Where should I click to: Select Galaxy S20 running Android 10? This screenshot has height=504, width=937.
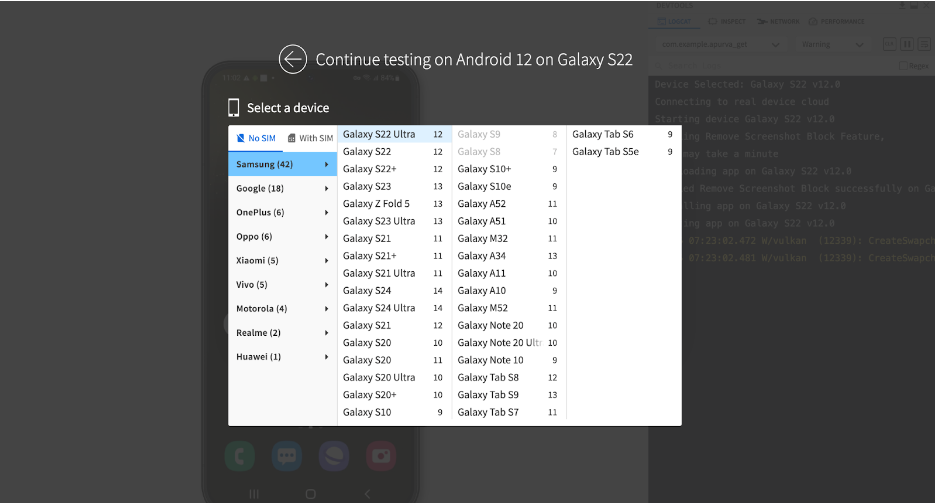point(394,343)
